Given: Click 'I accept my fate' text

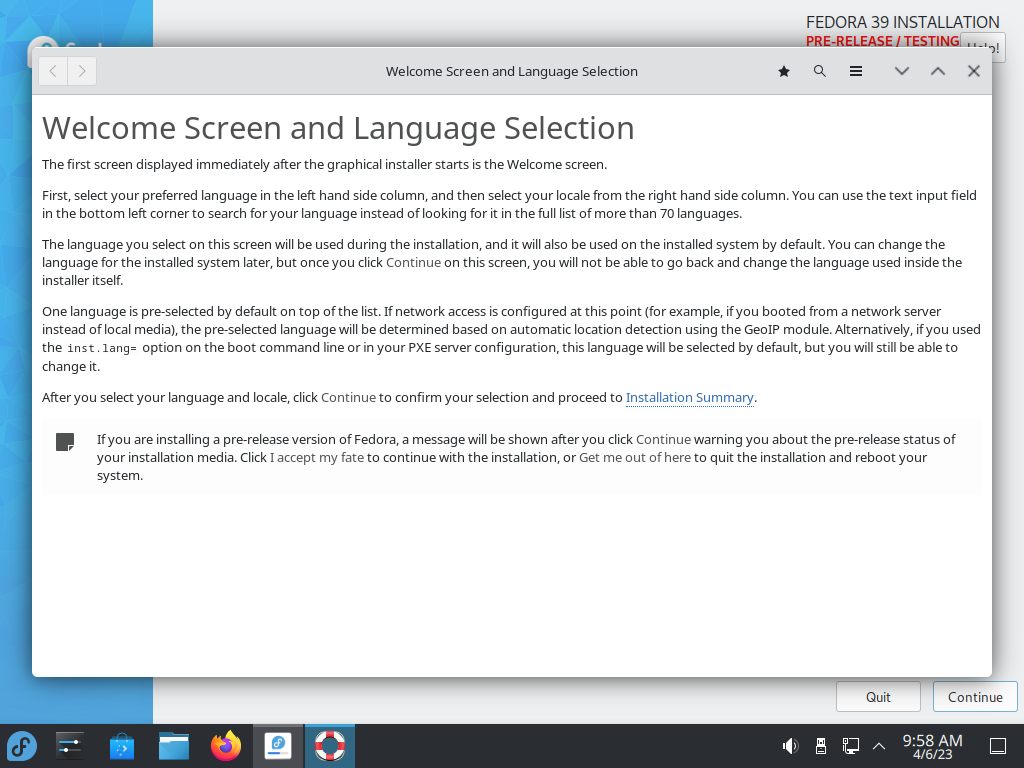Looking at the screenshot, I should [x=317, y=457].
